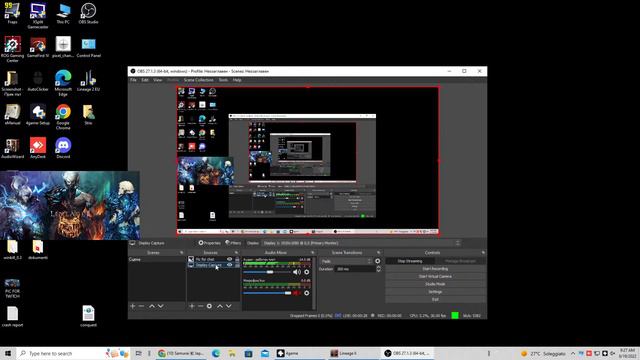The width and height of the screenshot is (640, 360).
Task: Open the Edit menu in OBS
Action: 145,80
